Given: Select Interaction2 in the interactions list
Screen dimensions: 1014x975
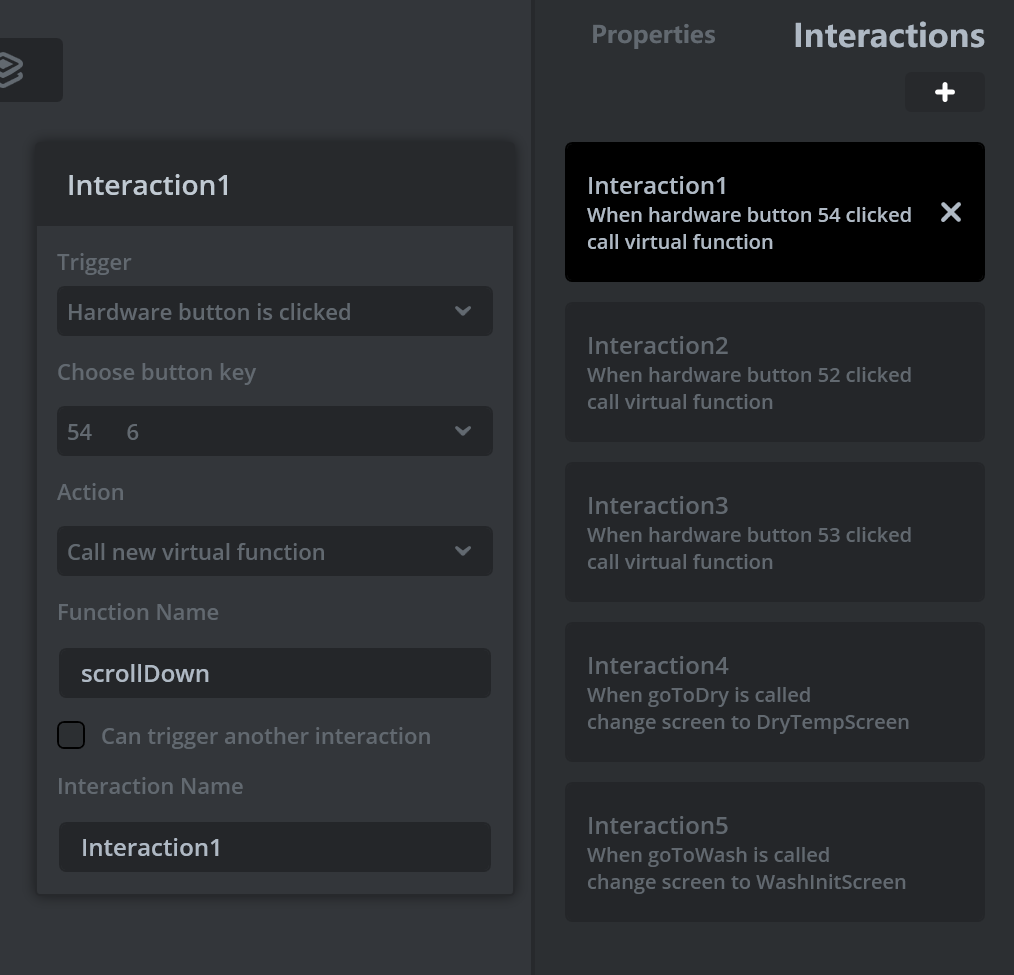Looking at the screenshot, I should [x=774, y=372].
